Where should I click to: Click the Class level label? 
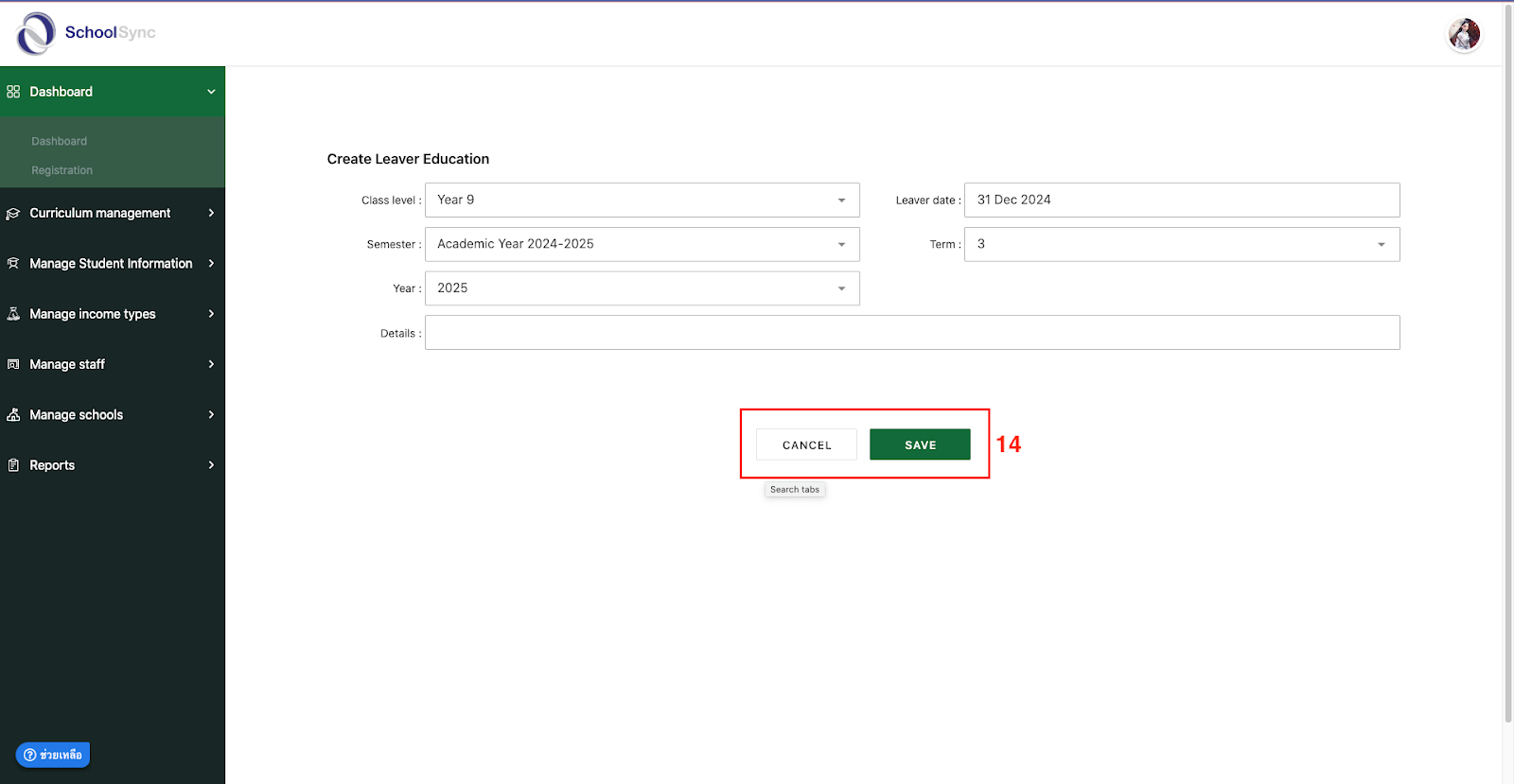(391, 200)
